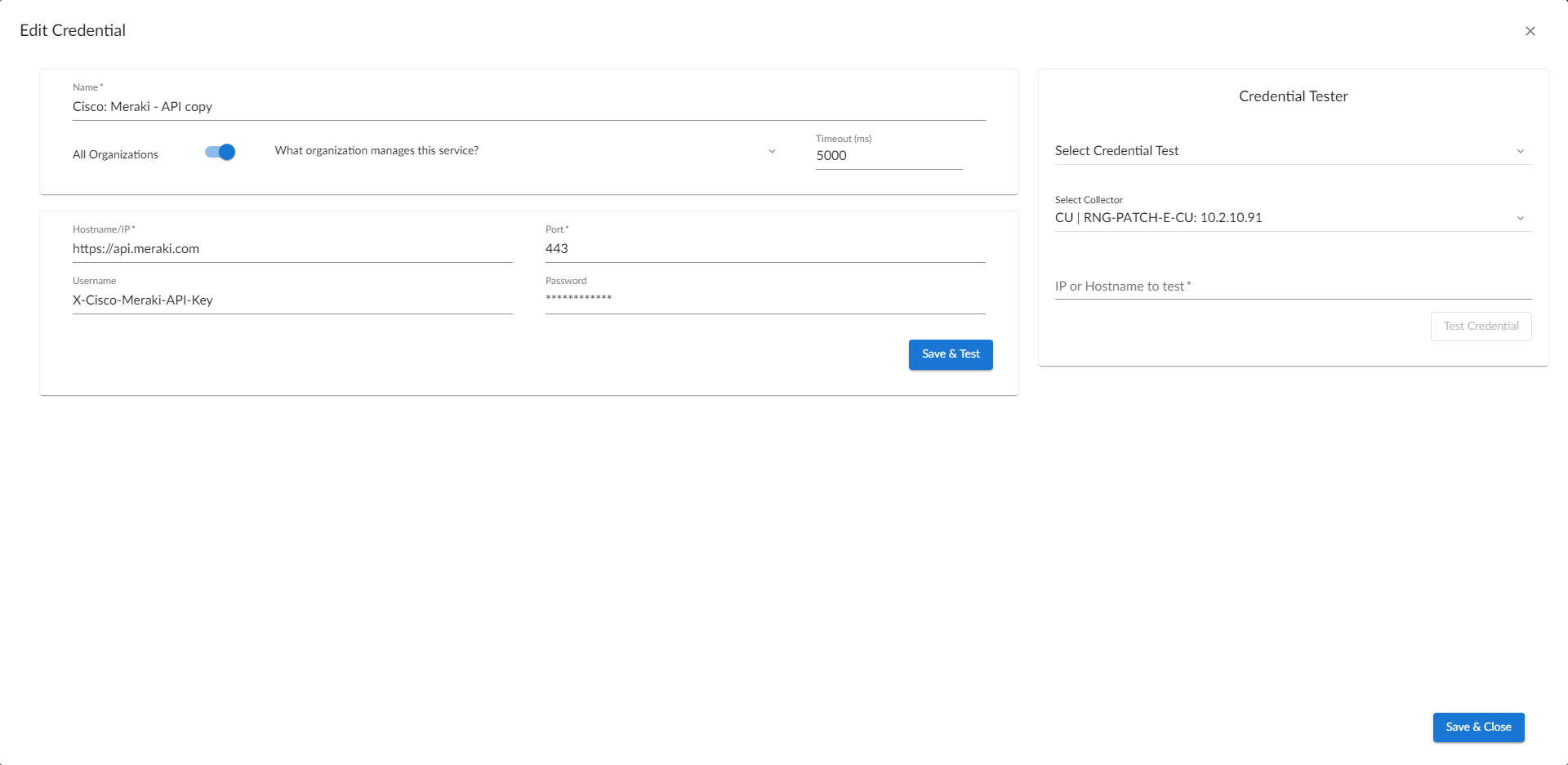This screenshot has height=765, width=1568.
Task: Focus the Name field with Cisco: Meraki
Action: [528, 107]
